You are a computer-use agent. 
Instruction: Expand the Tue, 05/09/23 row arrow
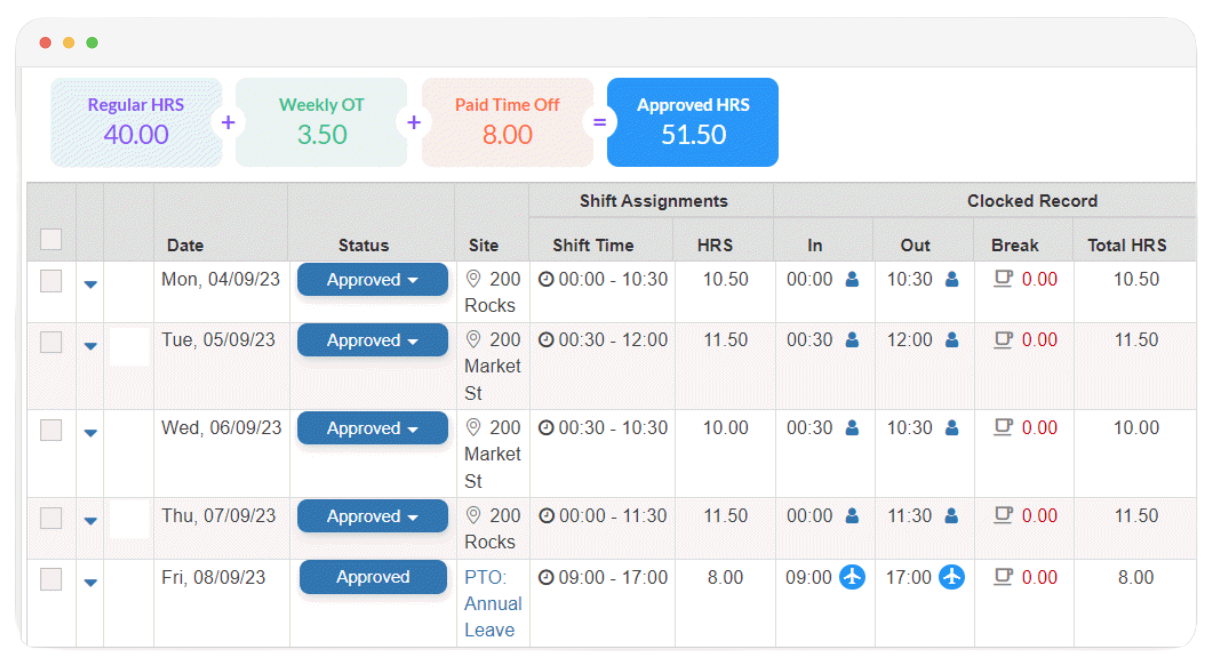click(x=90, y=346)
